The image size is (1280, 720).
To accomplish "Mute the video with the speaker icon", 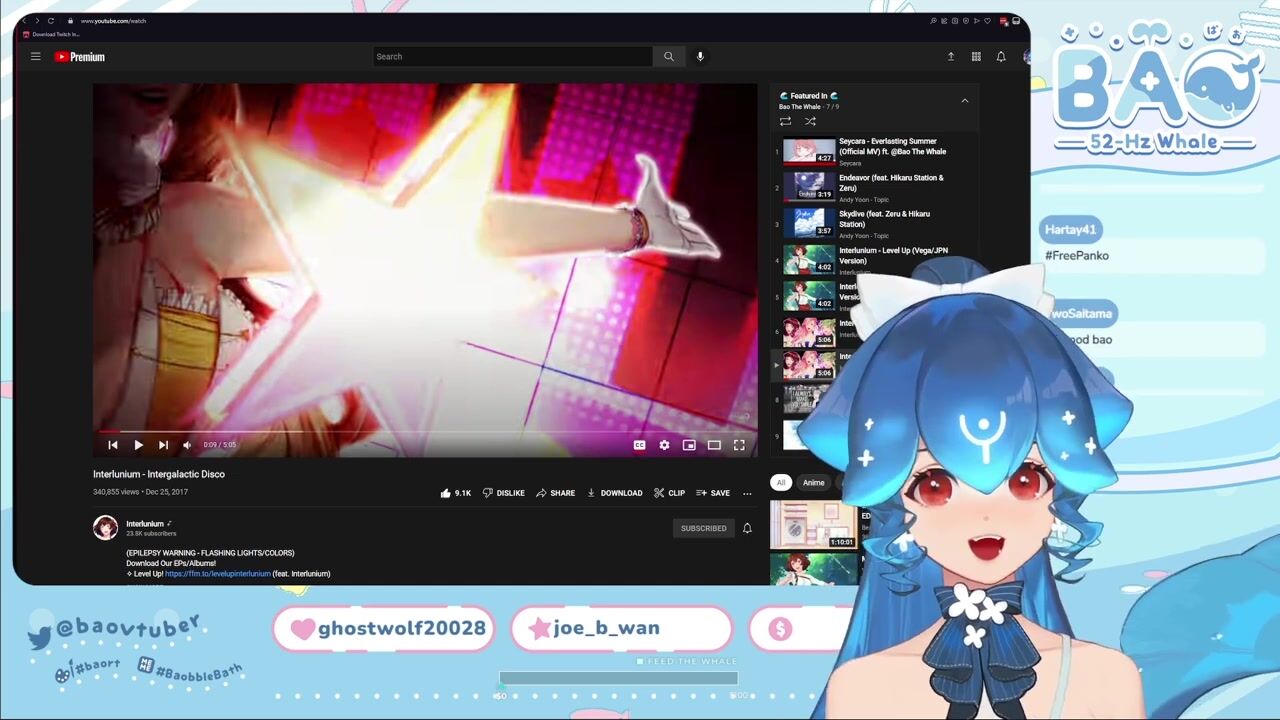I will pyautogui.click(x=187, y=445).
